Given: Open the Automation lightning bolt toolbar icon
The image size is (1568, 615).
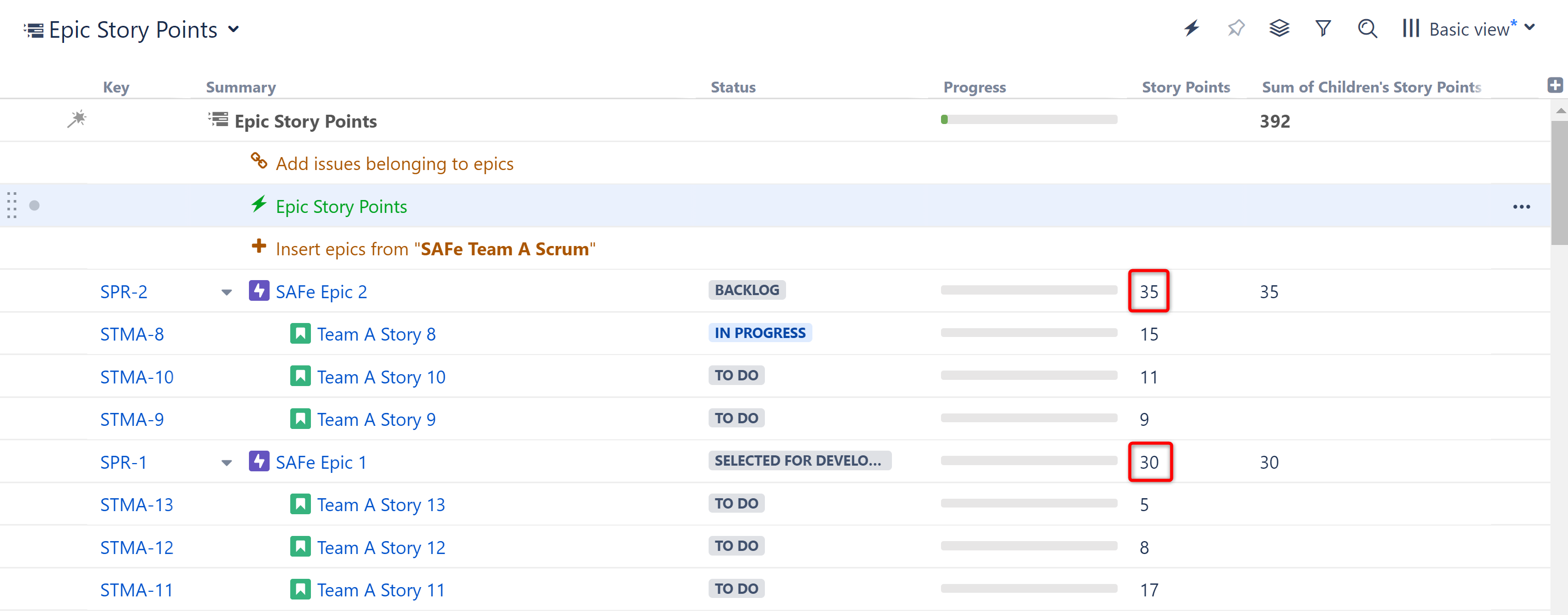Looking at the screenshot, I should point(1191,28).
